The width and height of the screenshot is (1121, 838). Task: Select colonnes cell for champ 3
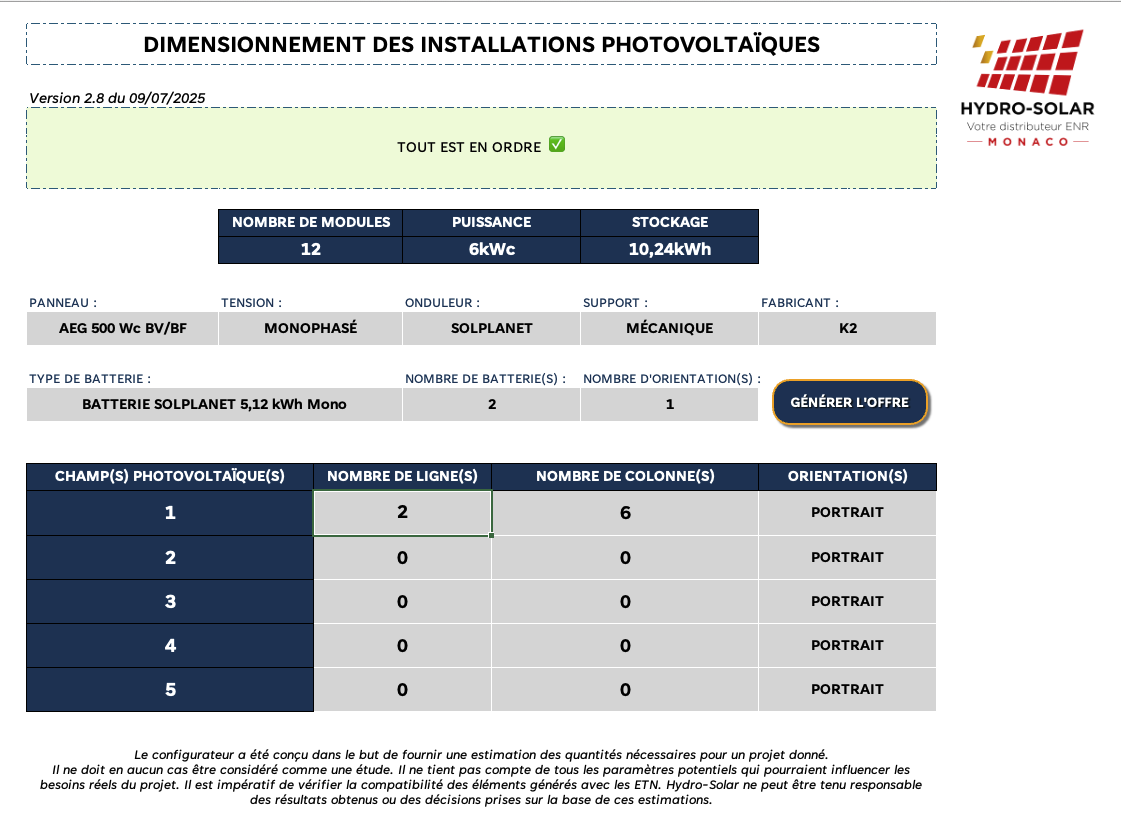coord(625,602)
